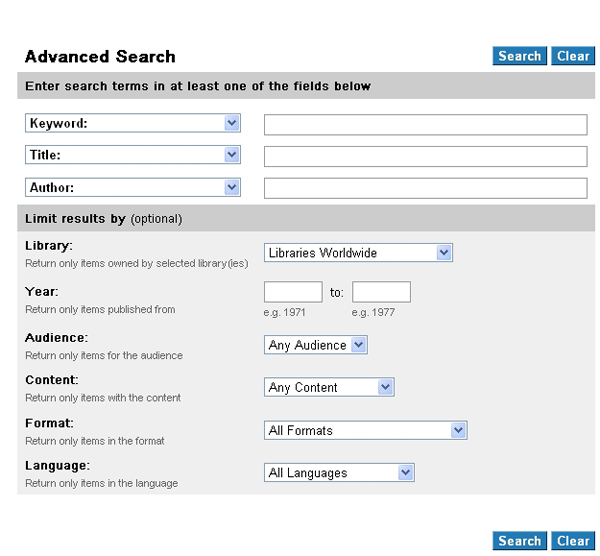This screenshot has height=556, width=600.
Task: Expand the Libraries Worldwide dropdown
Action: coord(358,253)
